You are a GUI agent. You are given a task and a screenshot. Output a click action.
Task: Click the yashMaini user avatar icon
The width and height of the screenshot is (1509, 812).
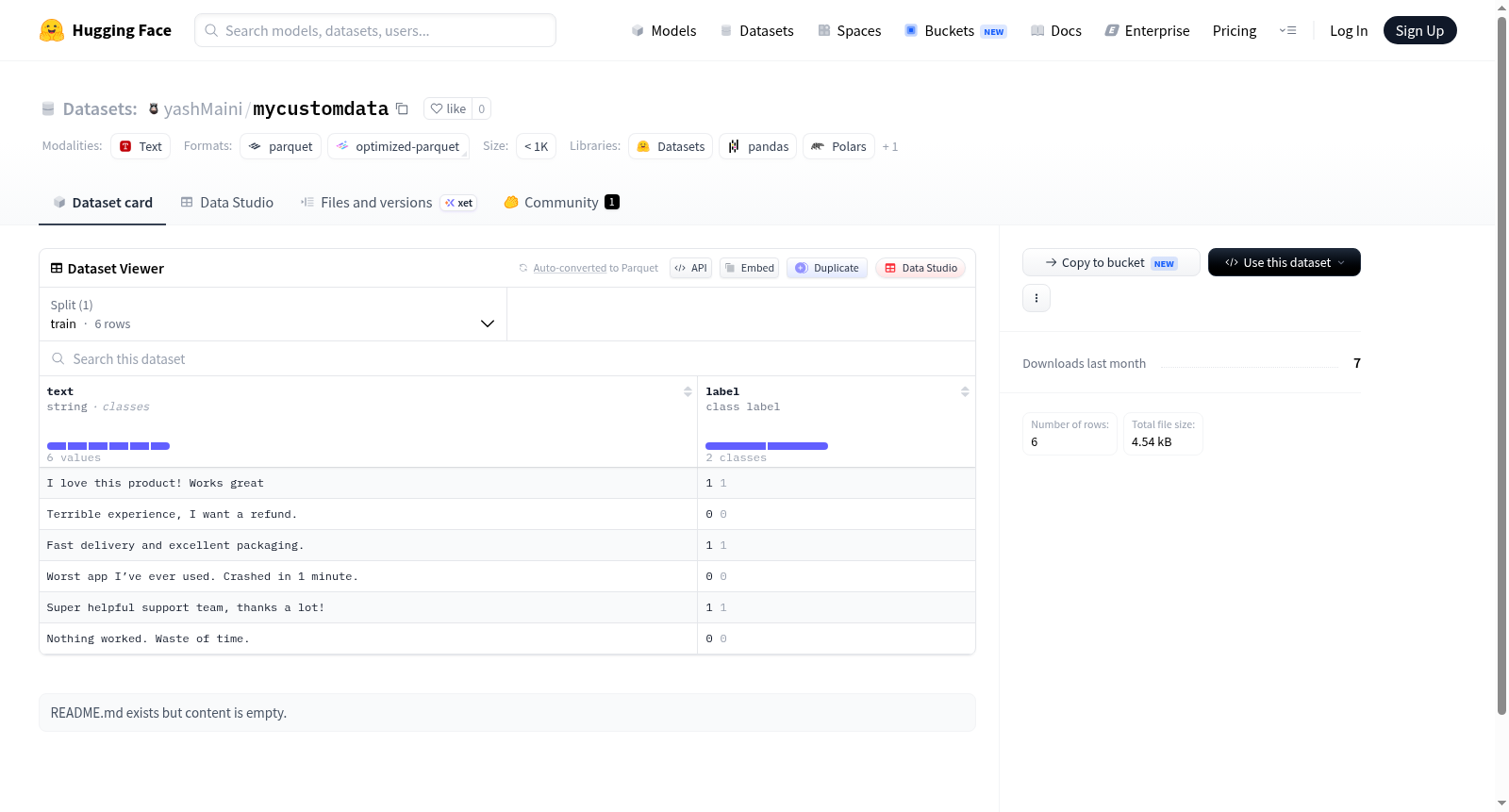(154, 108)
